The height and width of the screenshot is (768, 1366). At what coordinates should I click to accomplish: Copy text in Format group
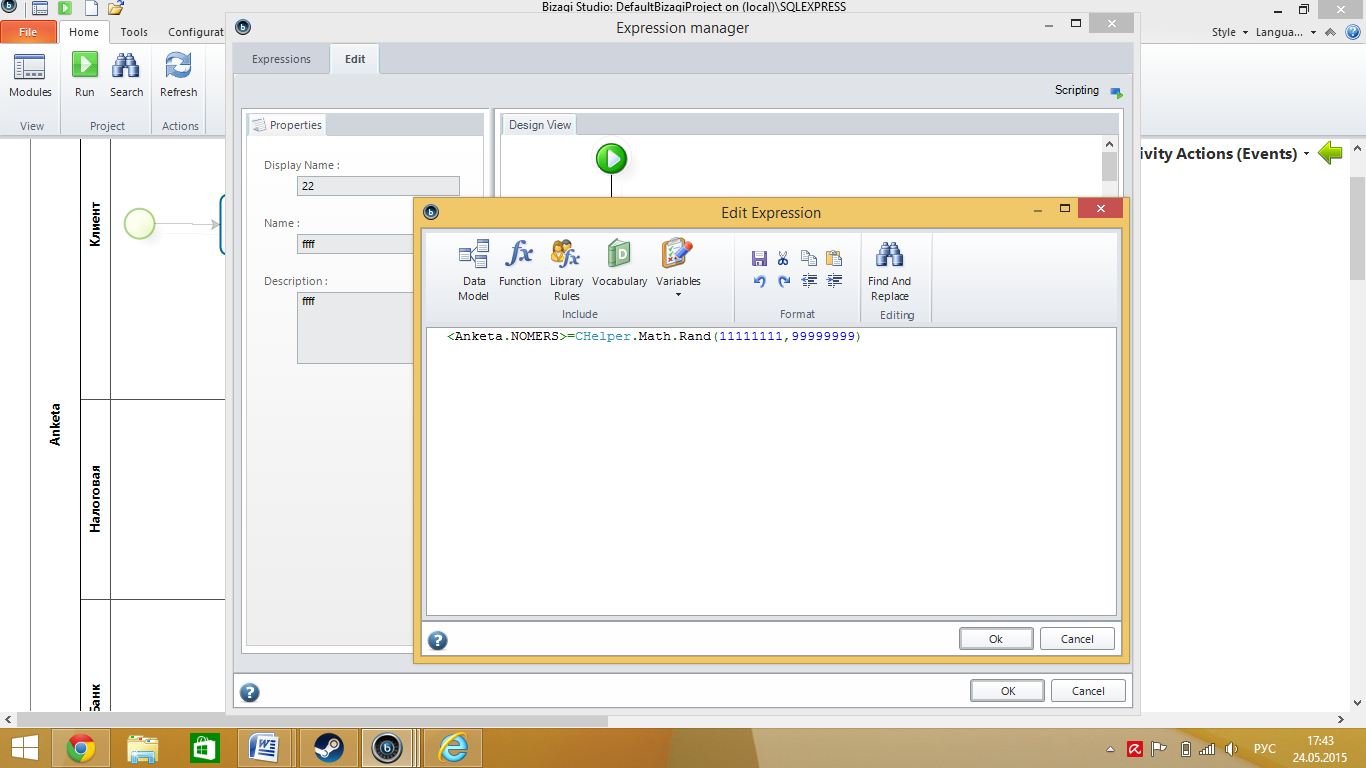coord(808,258)
